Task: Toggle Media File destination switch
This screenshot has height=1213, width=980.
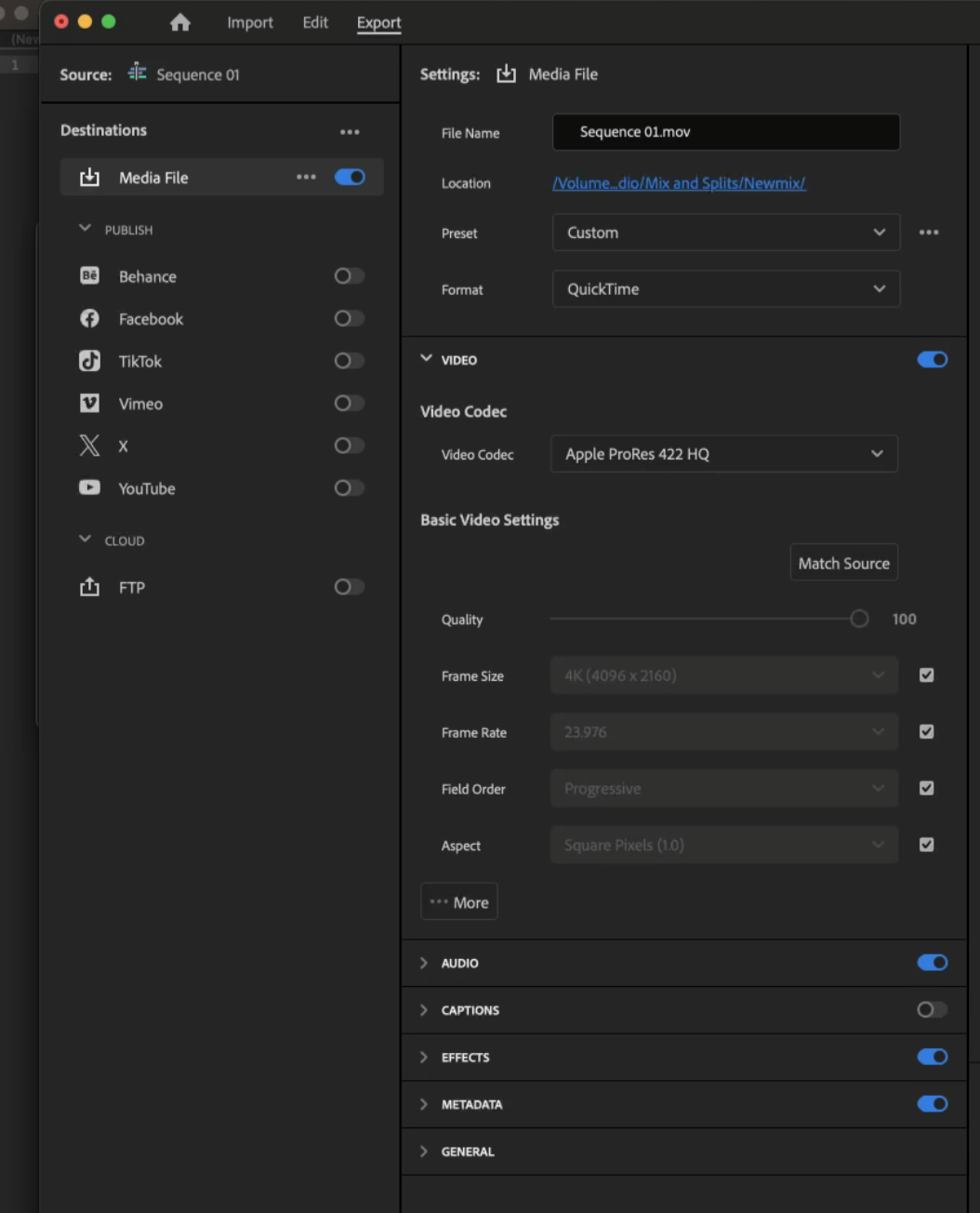Action: point(350,177)
